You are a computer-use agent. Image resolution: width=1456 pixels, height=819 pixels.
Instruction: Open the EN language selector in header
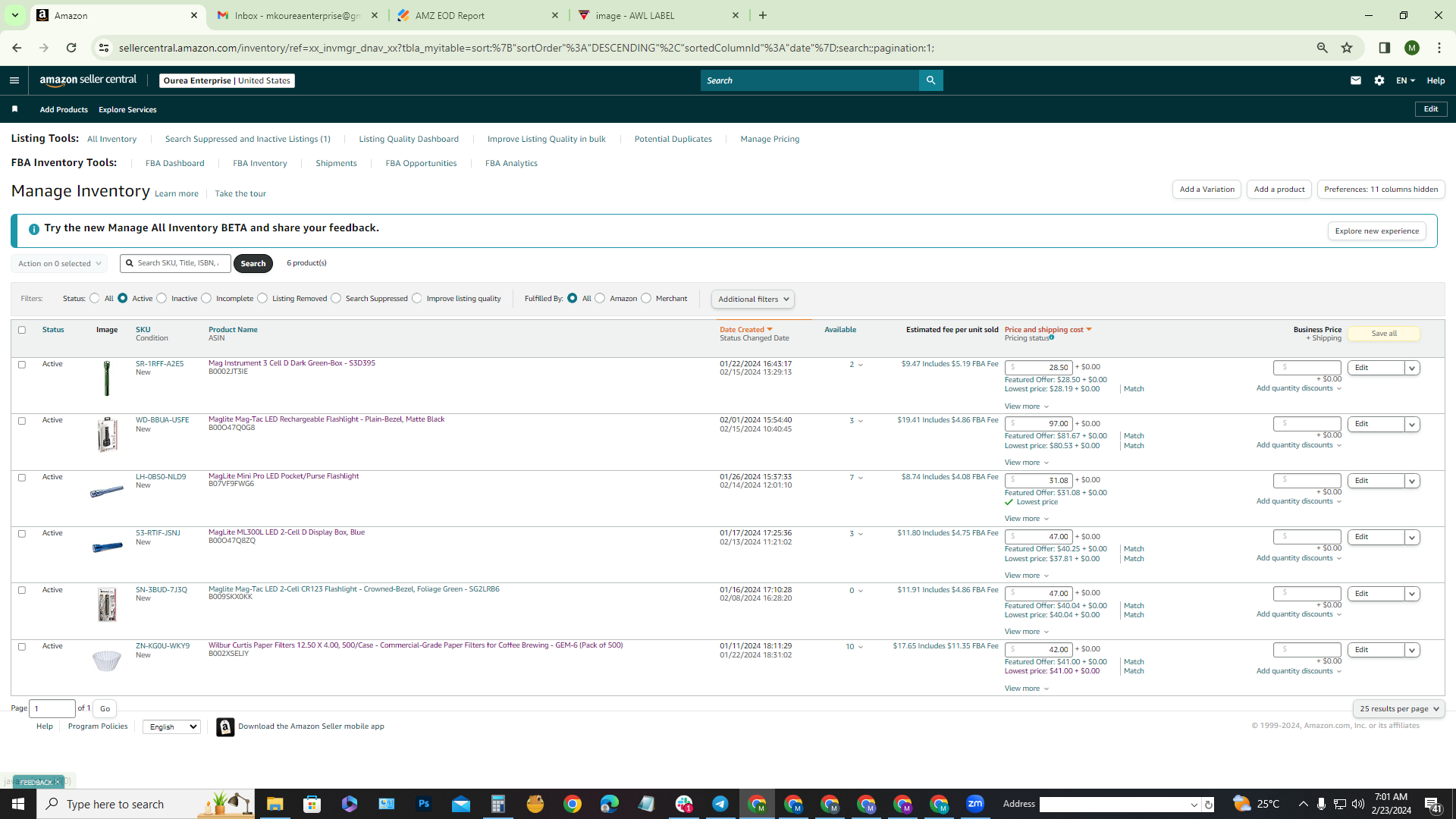point(1405,80)
